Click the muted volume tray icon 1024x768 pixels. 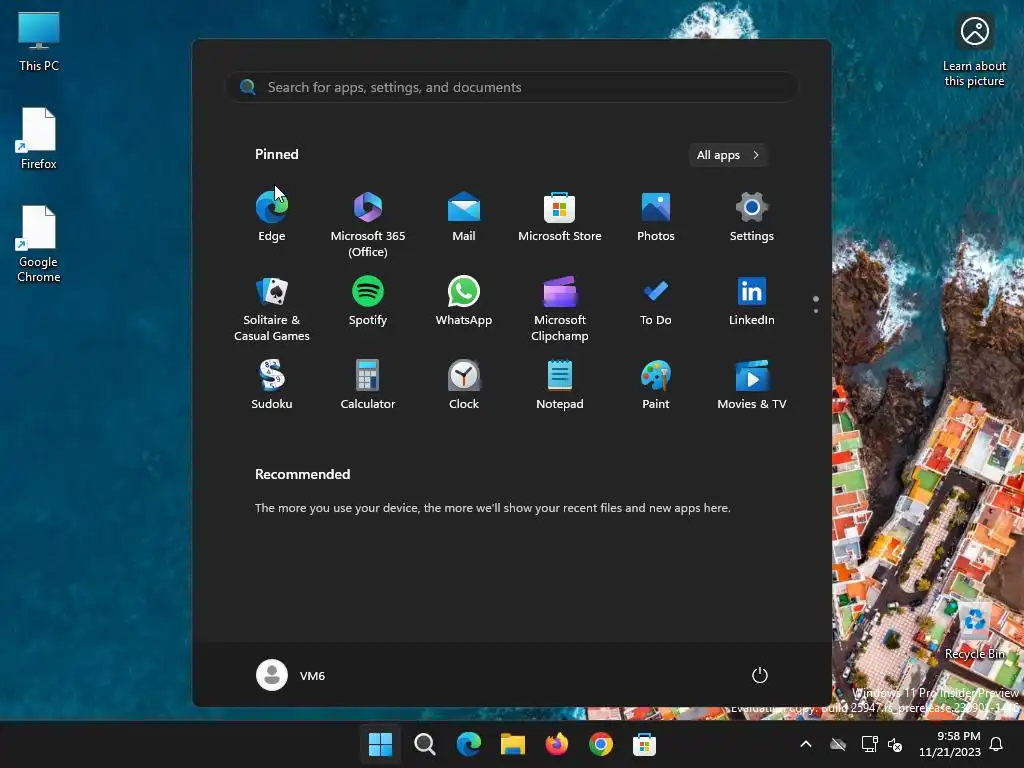(x=895, y=744)
